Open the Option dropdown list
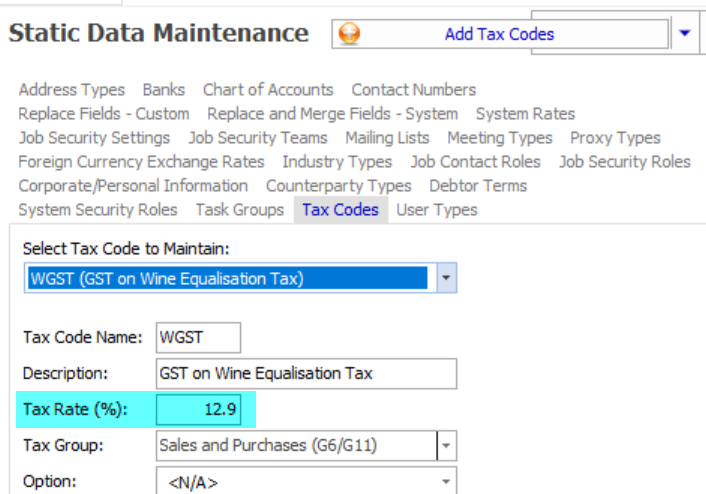This screenshot has height=494, width=706. point(446,483)
